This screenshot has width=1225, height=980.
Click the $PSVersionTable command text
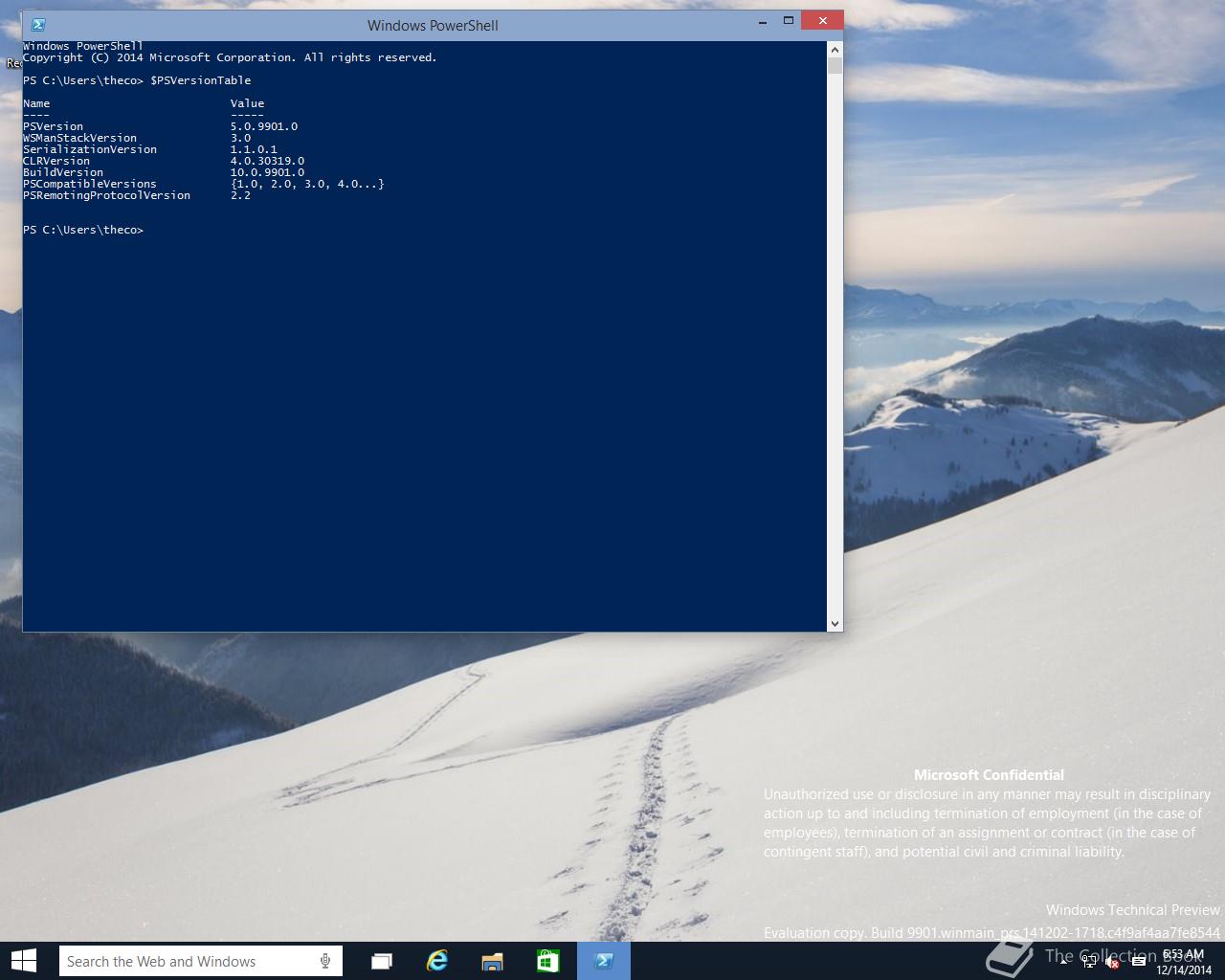click(x=200, y=80)
